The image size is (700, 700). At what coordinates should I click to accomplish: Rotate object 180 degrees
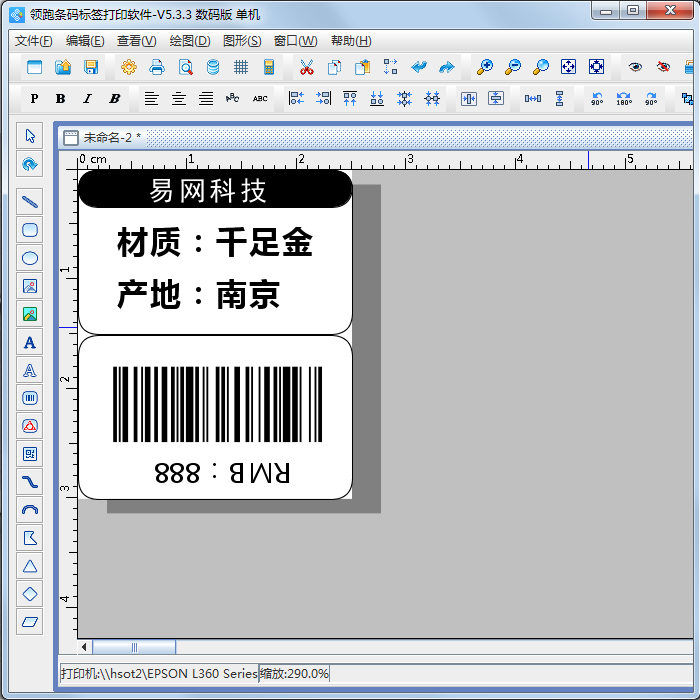(624, 99)
